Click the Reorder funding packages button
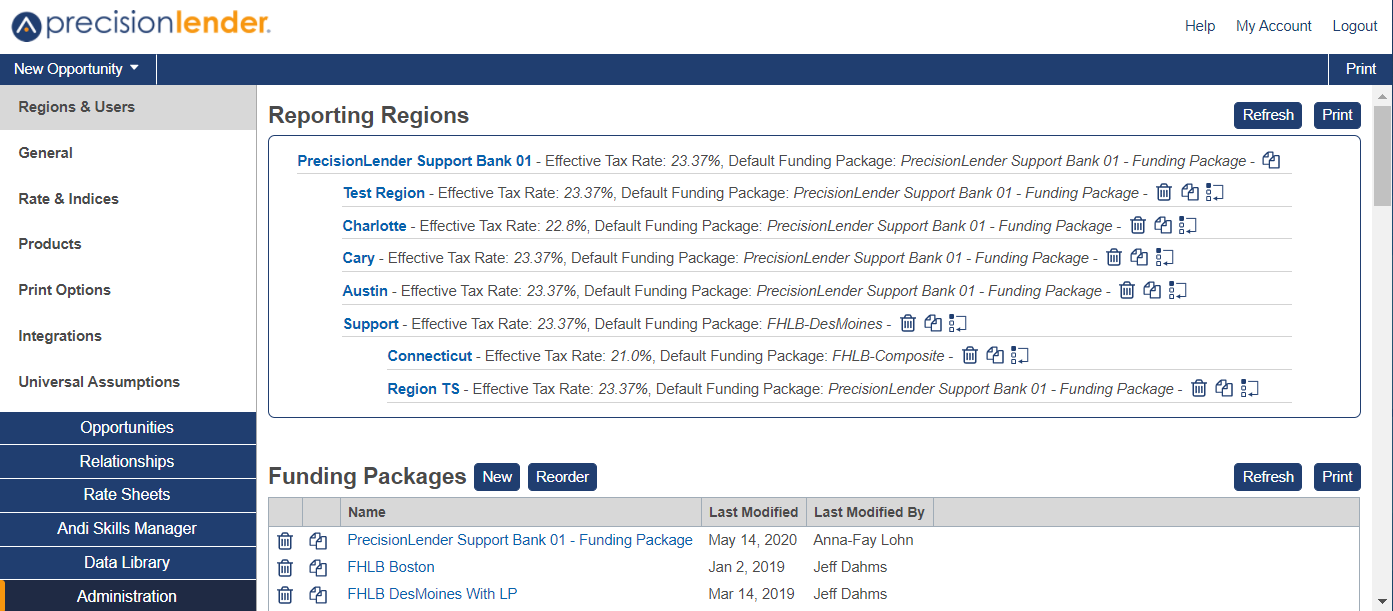This screenshot has width=1393, height=611. coord(562,477)
